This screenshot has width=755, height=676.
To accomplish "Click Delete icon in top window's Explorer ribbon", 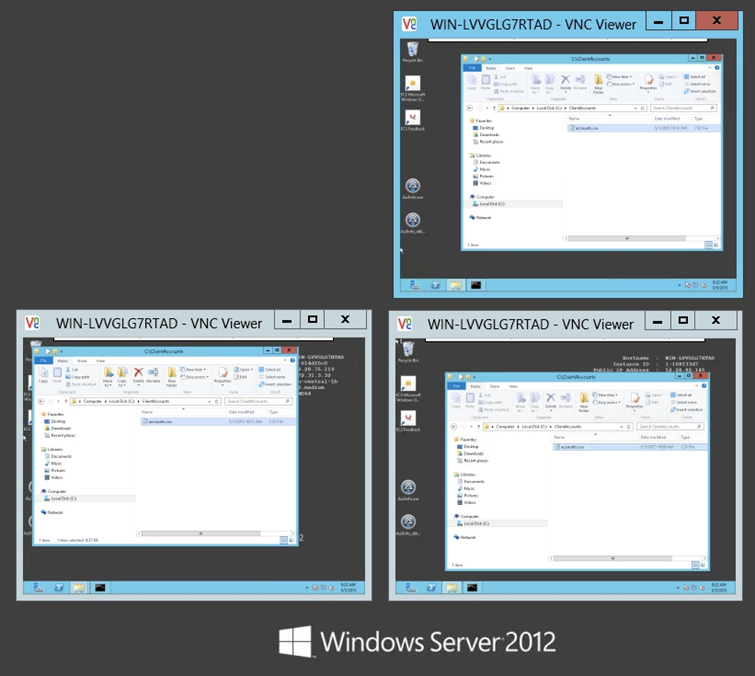I will tap(565, 80).
